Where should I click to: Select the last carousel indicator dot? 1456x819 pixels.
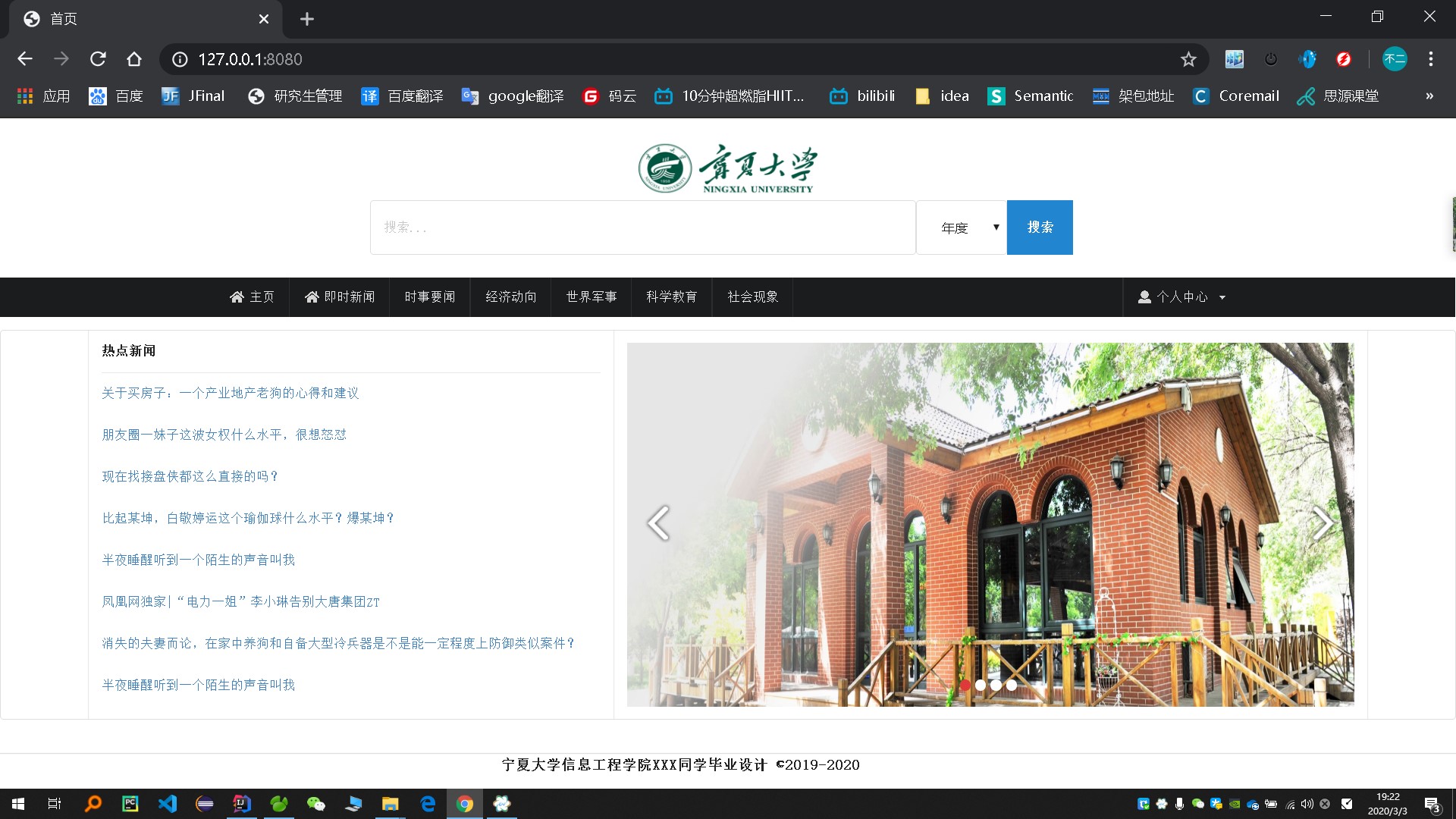click(x=1012, y=685)
